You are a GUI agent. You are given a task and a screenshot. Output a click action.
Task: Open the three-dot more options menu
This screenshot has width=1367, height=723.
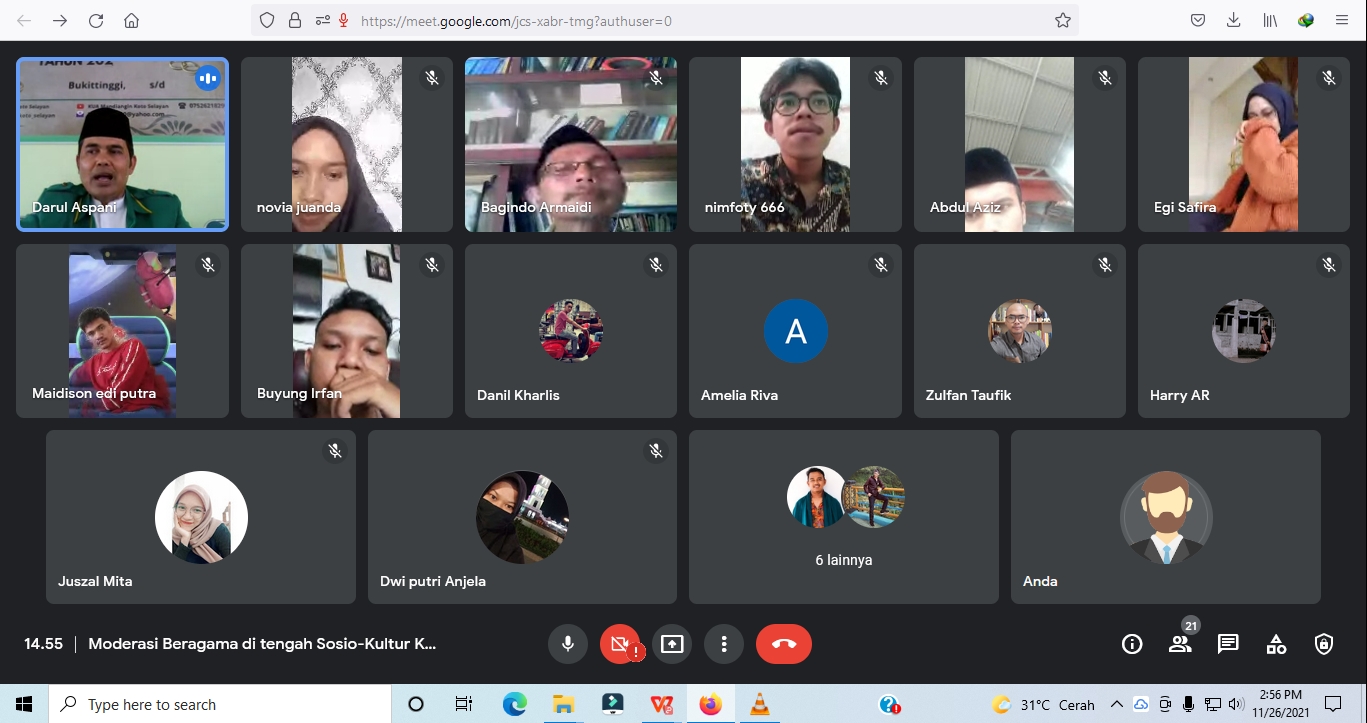(724, 644)
